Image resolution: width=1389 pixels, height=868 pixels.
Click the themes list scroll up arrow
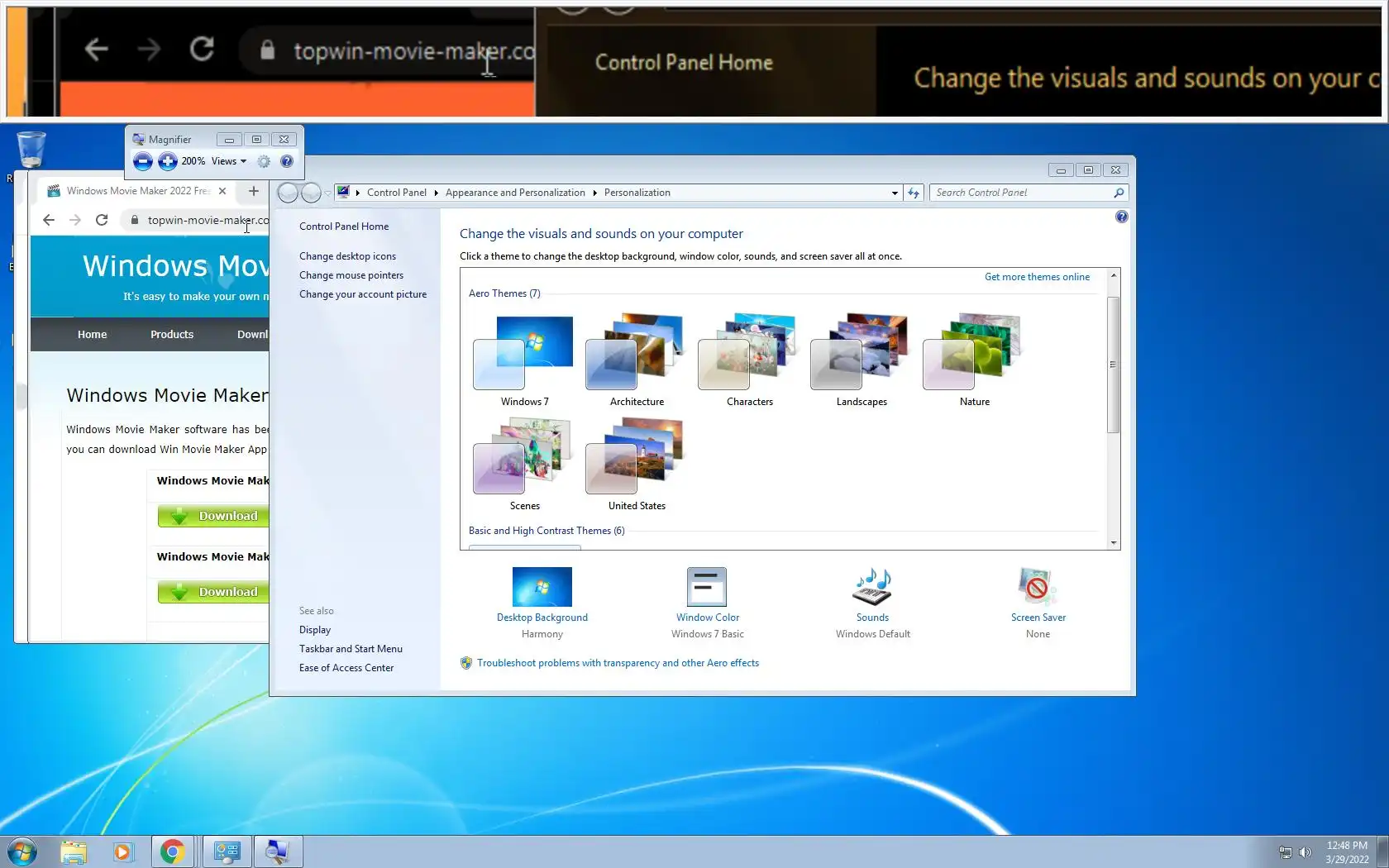click(1114, 275)
